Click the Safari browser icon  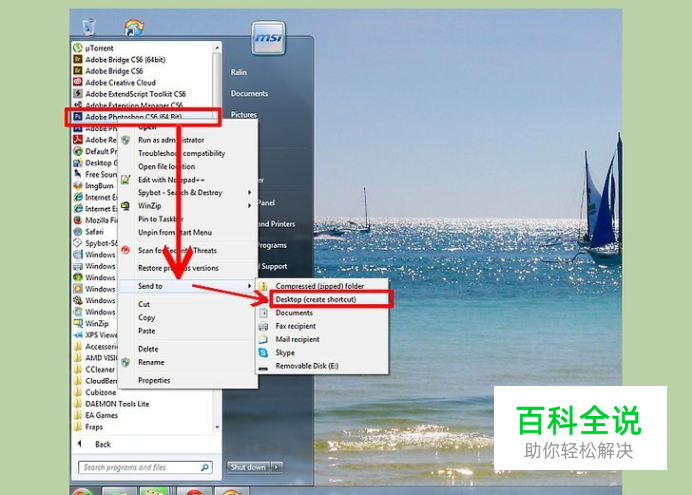[78, 231]
